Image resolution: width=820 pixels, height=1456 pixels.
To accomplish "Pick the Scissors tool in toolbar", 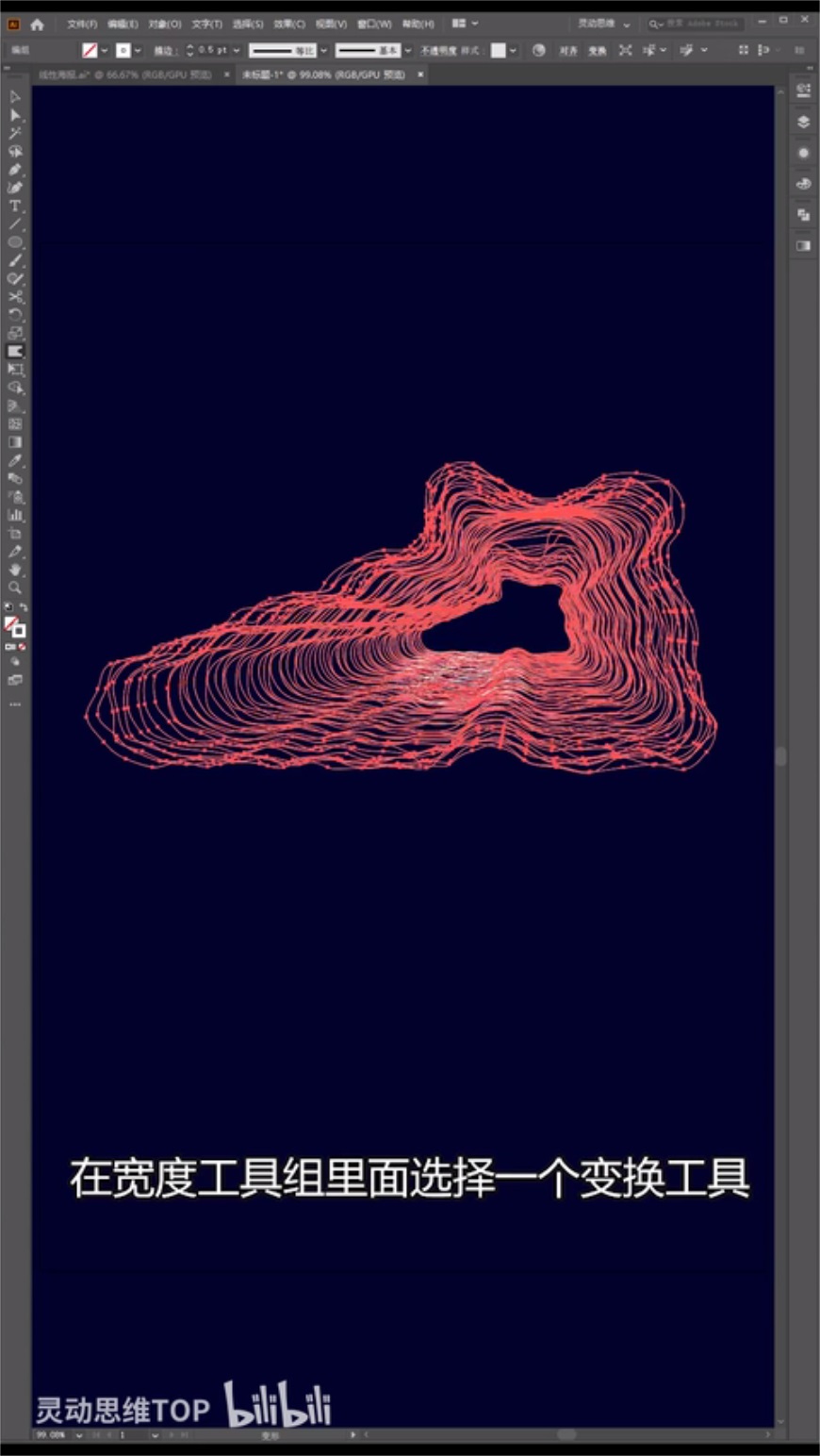I will coord(15,297).
